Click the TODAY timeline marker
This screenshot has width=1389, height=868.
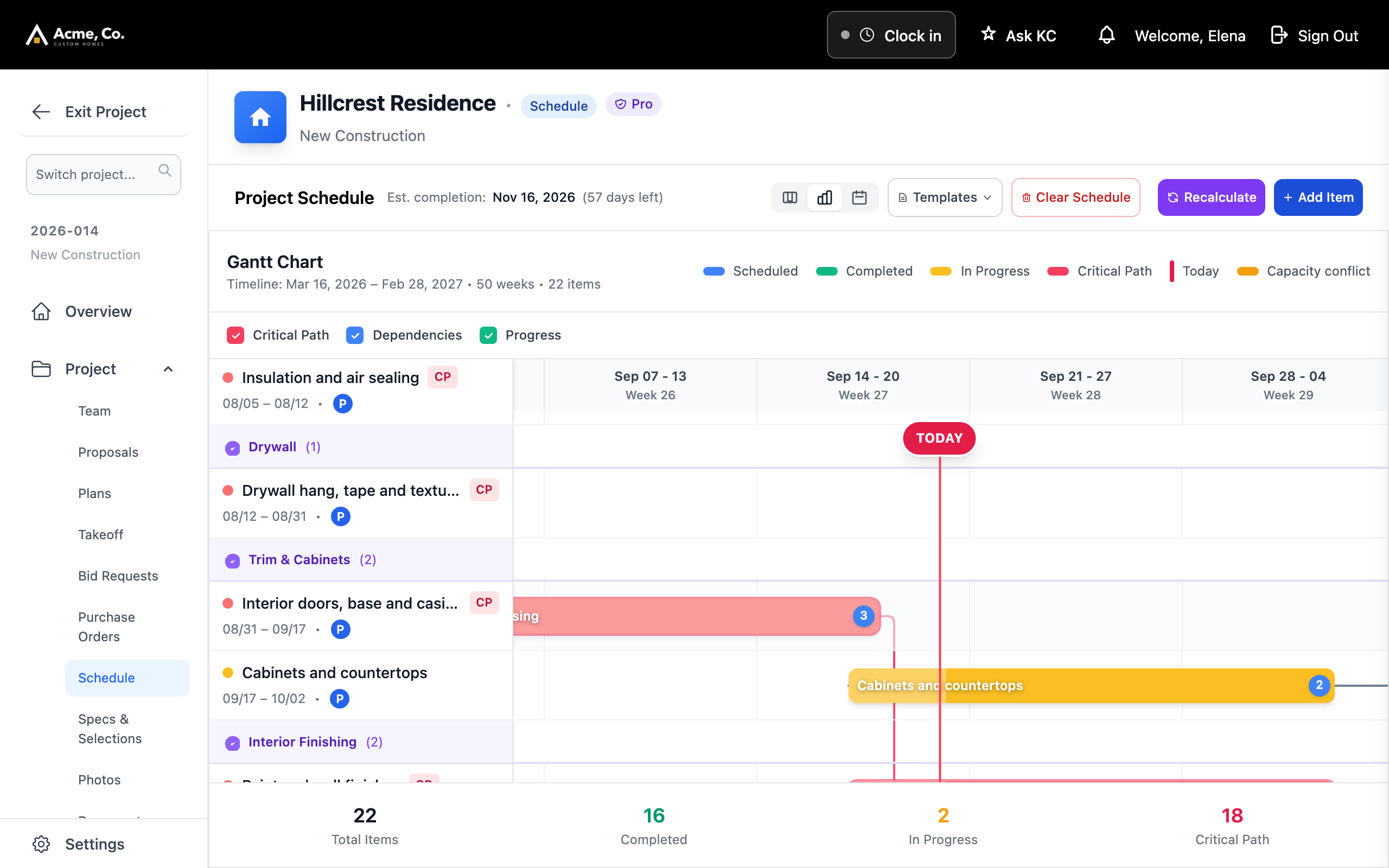(939, 438)
